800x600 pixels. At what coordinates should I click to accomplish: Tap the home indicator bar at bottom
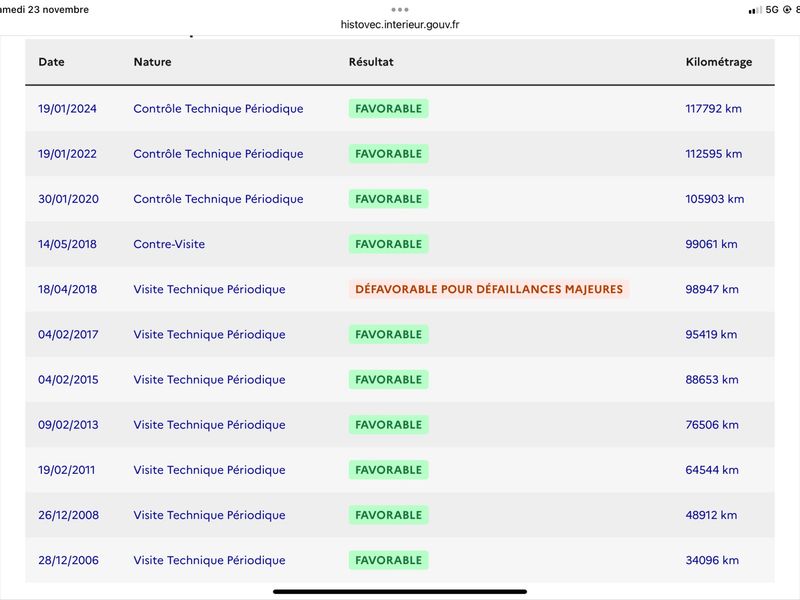click(x=399, y=592)
